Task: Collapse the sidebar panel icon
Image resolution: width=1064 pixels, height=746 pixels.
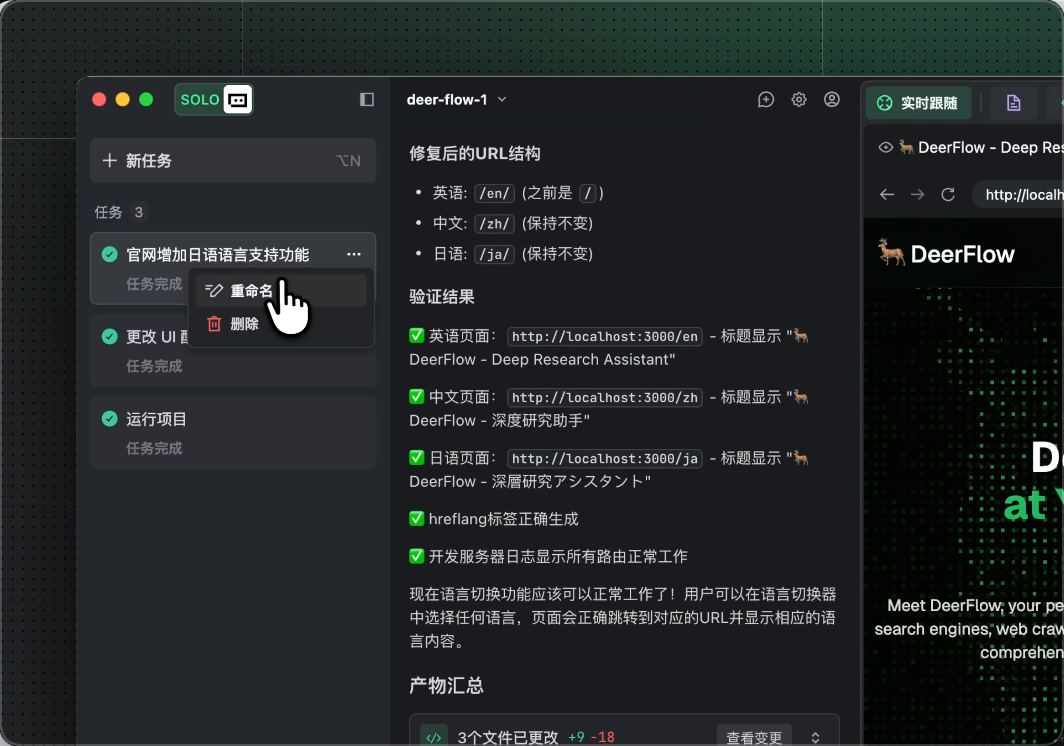Action: (x=366, y=100)
